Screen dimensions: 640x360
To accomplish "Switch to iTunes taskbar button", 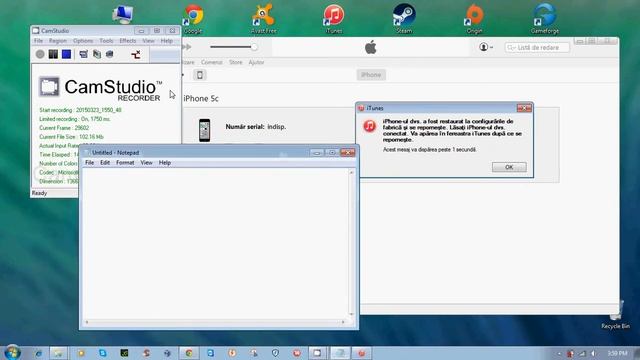I will [361, 353].
